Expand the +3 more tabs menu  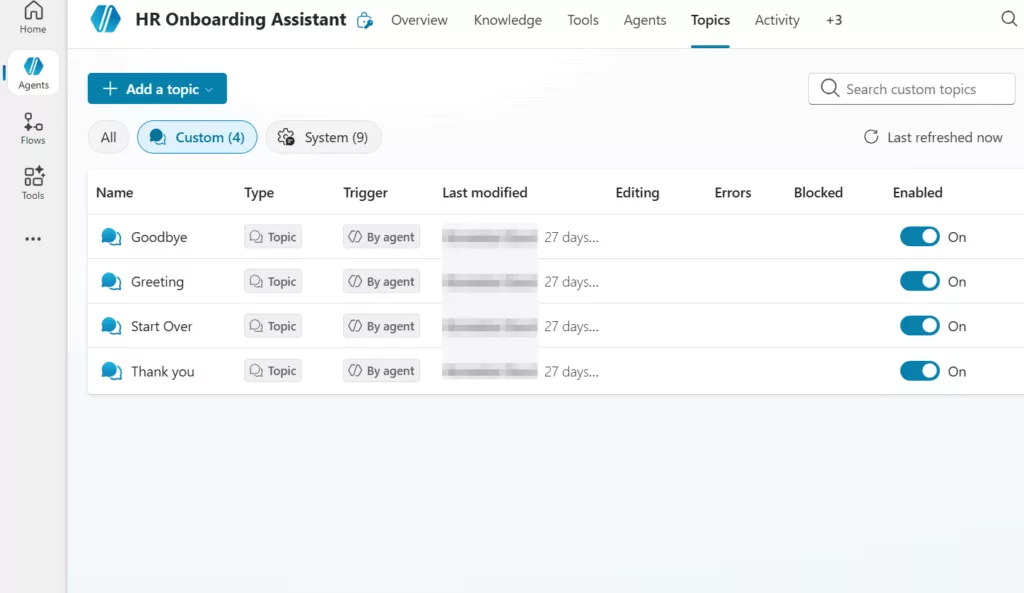coord(834,20)
